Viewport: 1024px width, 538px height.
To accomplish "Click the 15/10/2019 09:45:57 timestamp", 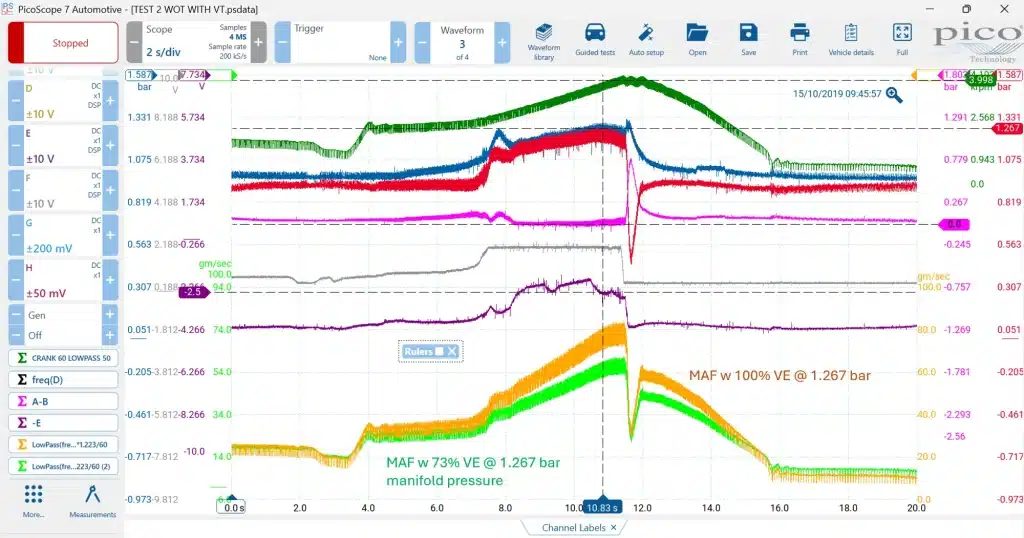I will point(837,94).
